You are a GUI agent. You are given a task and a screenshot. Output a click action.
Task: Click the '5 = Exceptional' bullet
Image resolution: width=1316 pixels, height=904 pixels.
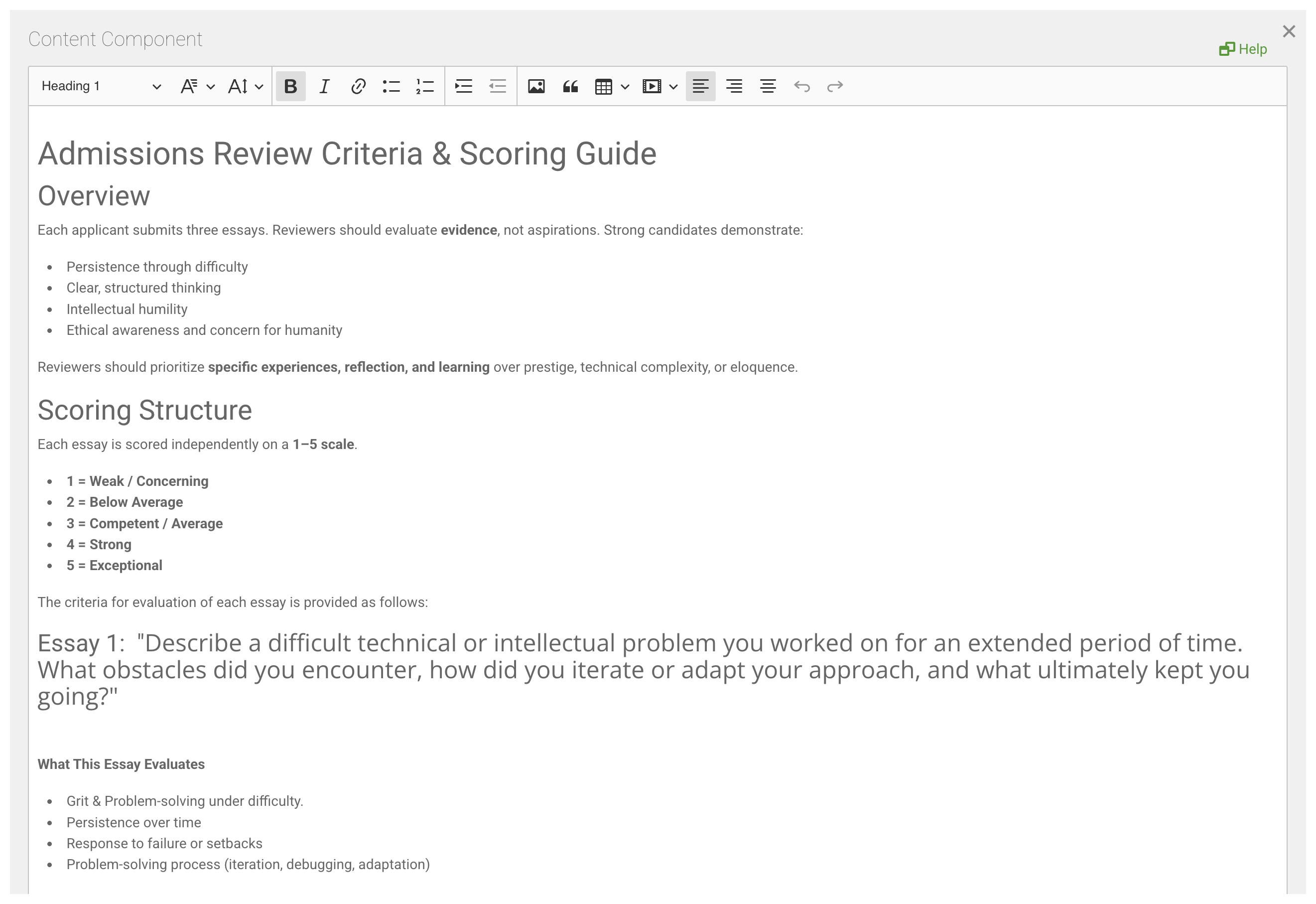pos(115,565)
